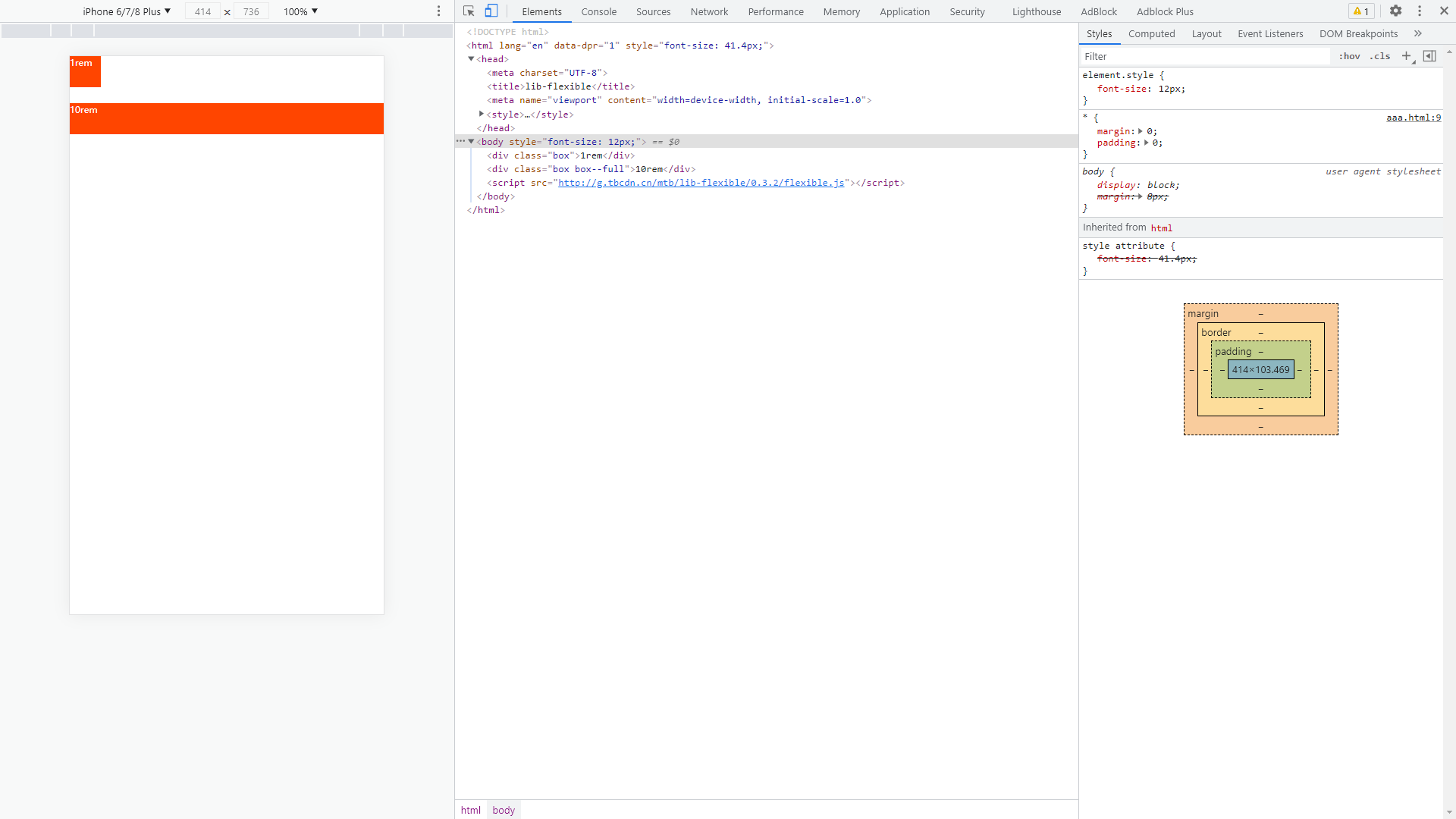The height and width of the screenshot is (819, 1456).
Task: Open the AdBlock tab
Action: (x=1099, y=11)
